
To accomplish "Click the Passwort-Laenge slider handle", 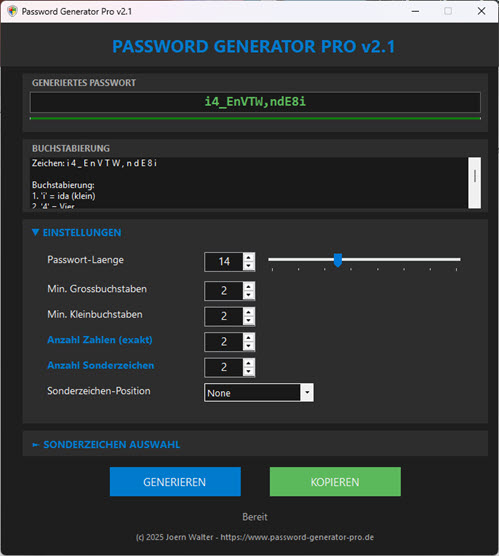I will (x=338, y=260).
